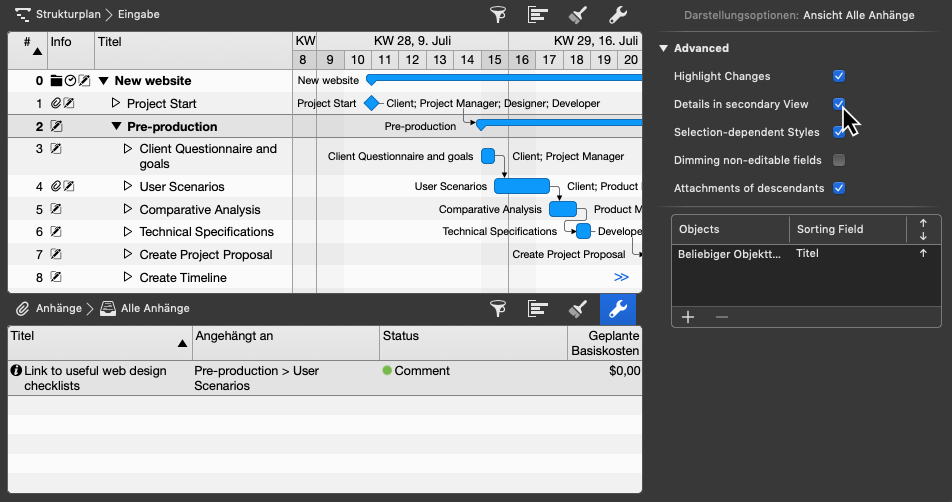This screenshot has height=502, width=952.
Task: Collapse the Pre-production task group
Action: (x=116, y=127)
